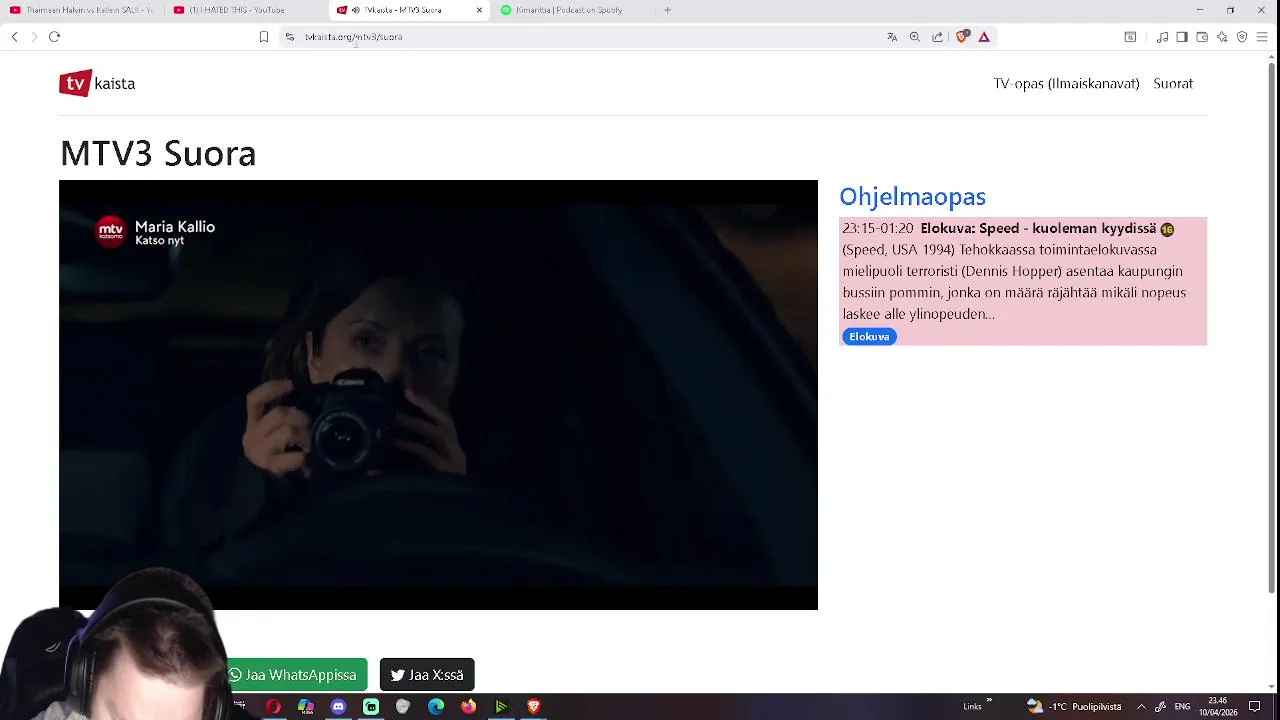Image resolution: width=1280 pixels, height=720 pixels.
Task: Click the share page icon in the address bar
Action: coord(937,37)
